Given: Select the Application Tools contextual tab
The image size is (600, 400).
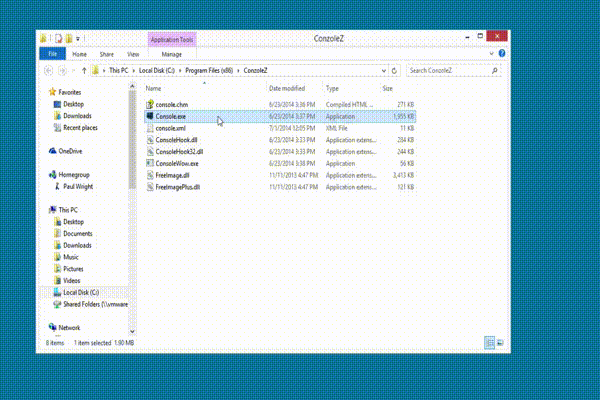Looking at the screenshot, I should 172,39.
